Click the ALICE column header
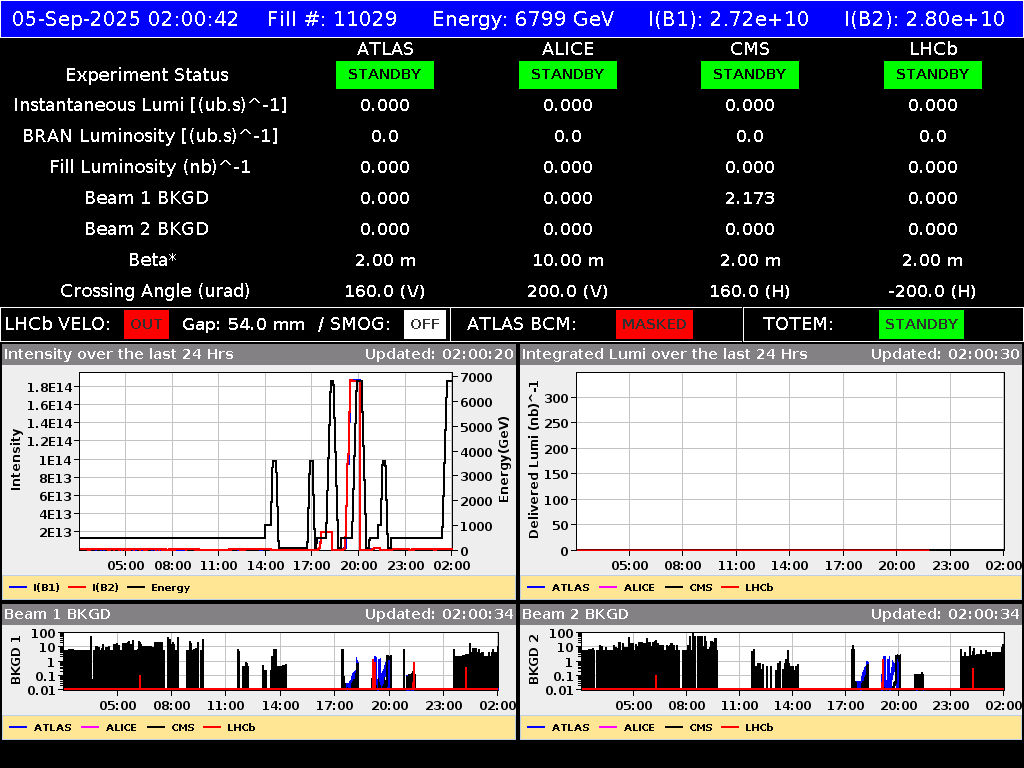1024x768 pixels. click(568, 49)
